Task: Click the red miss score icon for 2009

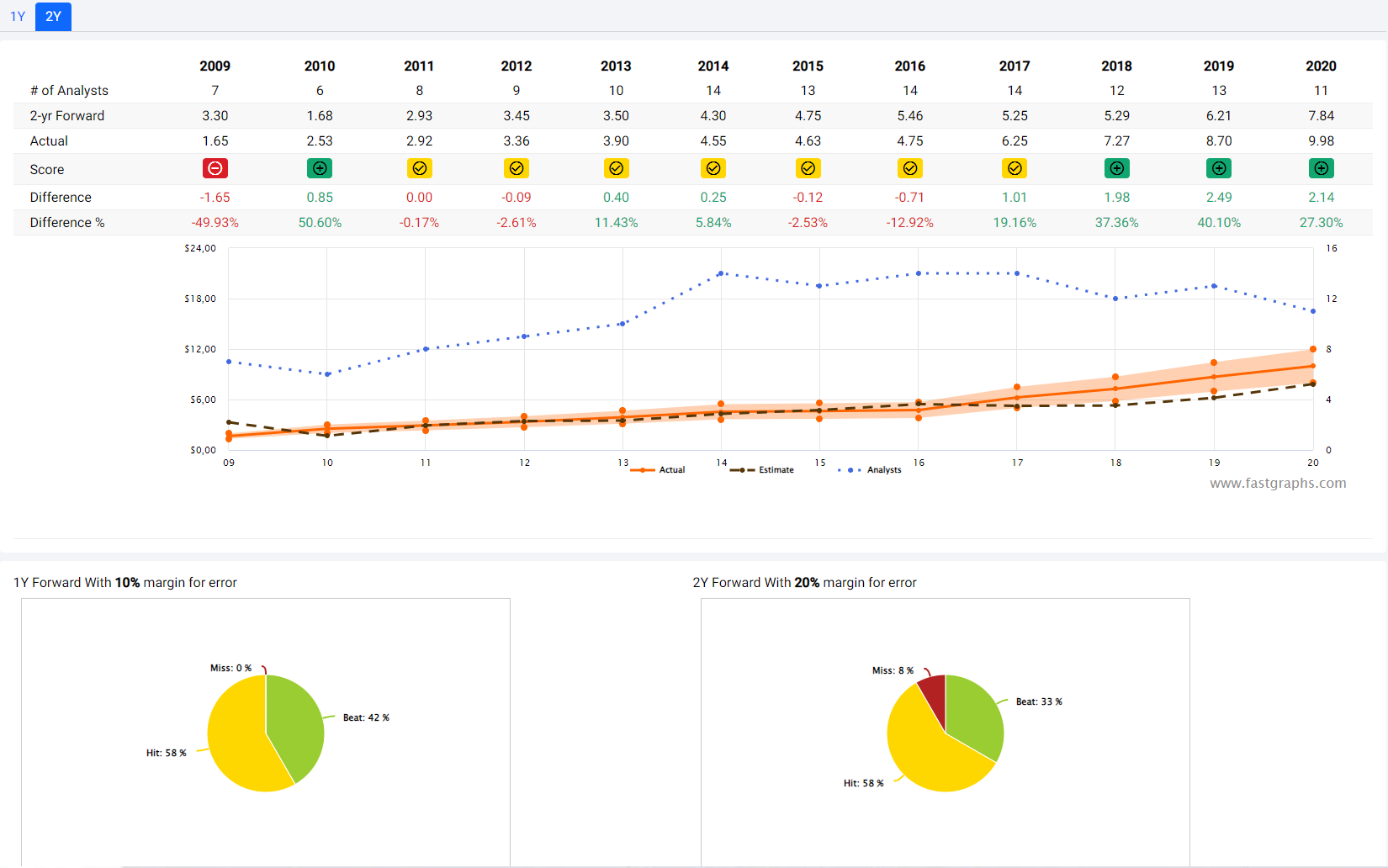Action: pyautogui.click(x=215, y=169)
